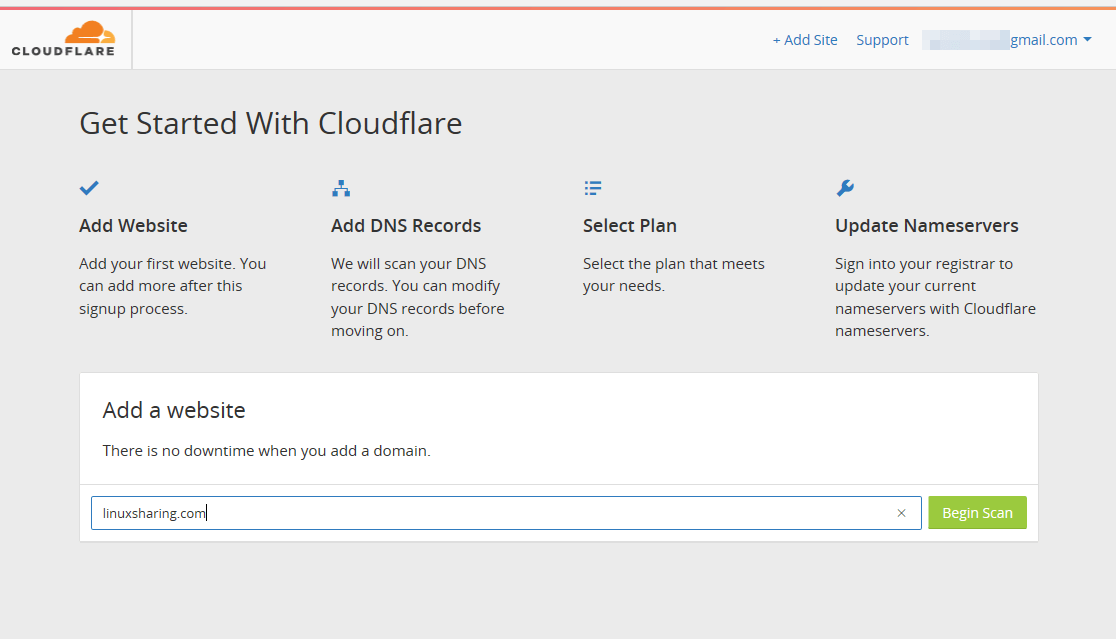Click the Add a website panel heading

coord(174,410)
